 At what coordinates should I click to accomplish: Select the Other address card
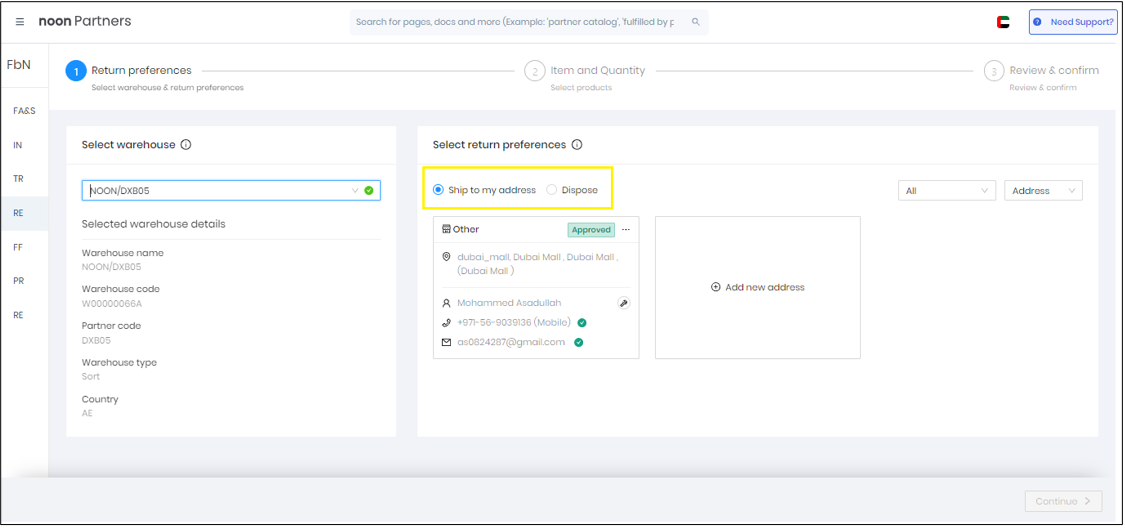(x=536, y=287)
